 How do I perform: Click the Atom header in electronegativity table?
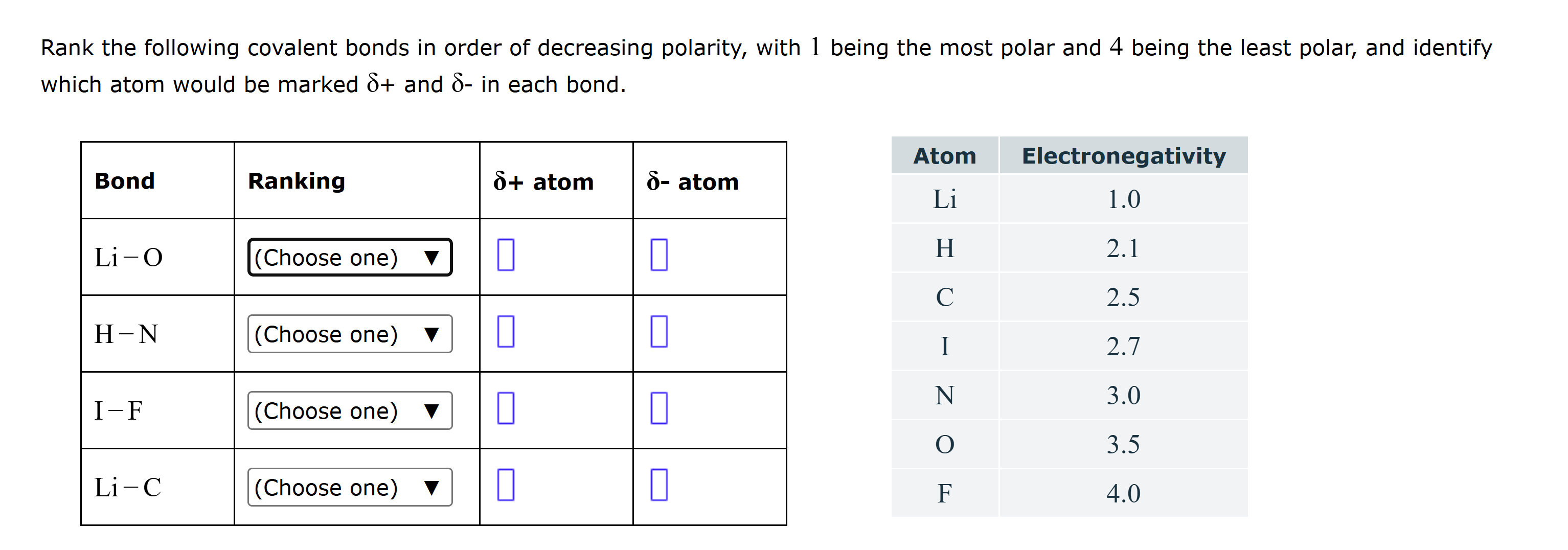[945, 156]
